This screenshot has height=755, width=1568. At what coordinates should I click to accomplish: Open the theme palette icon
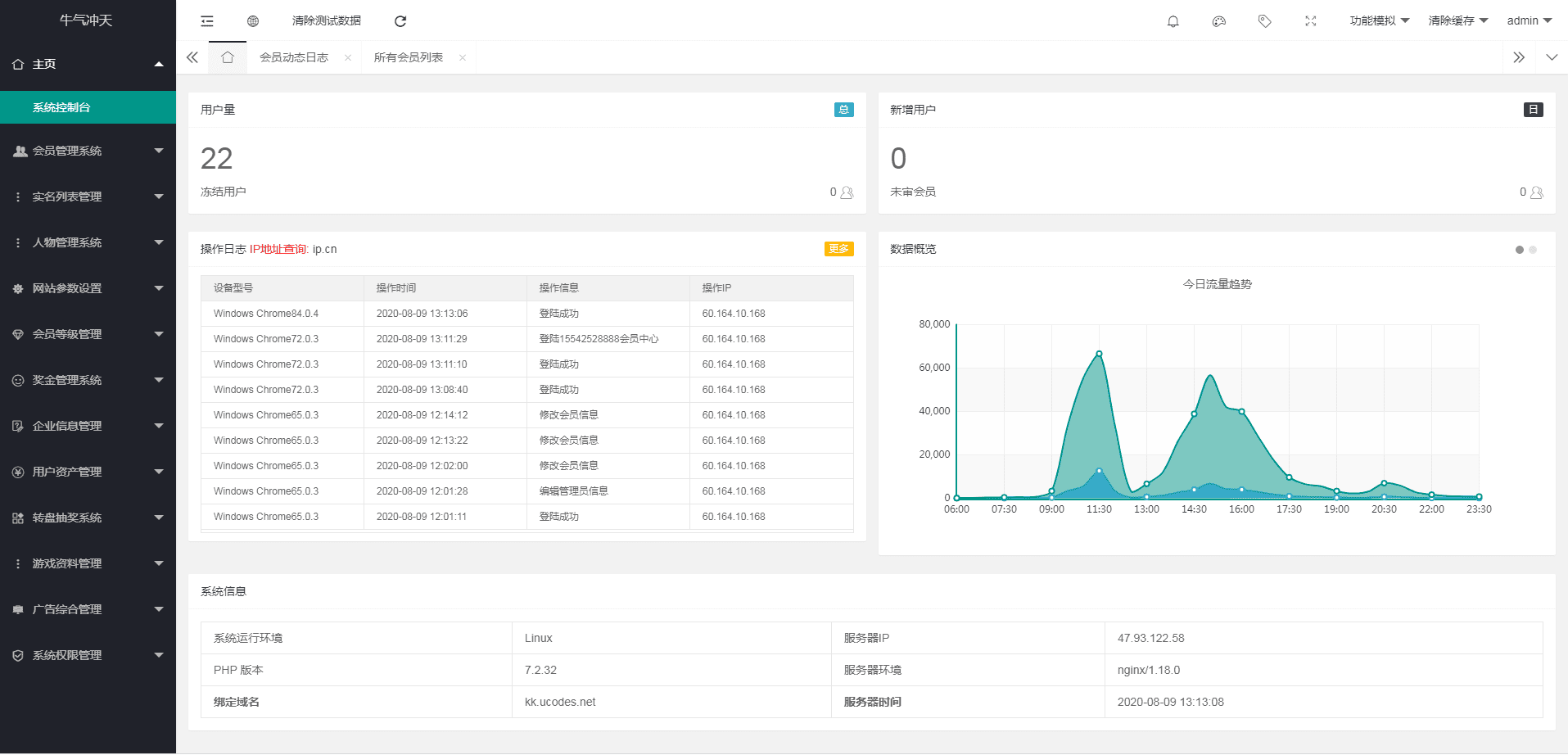pyautogui.click(x=1218, y=21)
